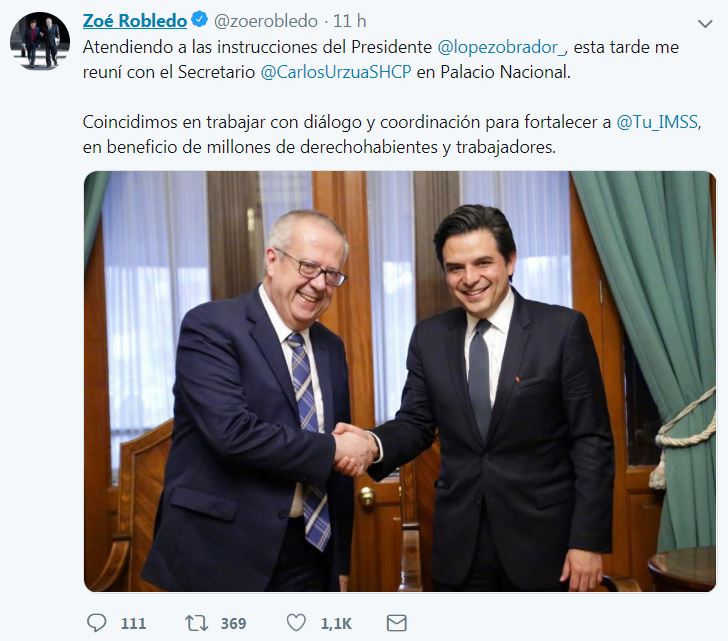Click the reply speech bubble icon
This screenshot has width=728, height=641.
pyautogui.click(x=97, y=622)
